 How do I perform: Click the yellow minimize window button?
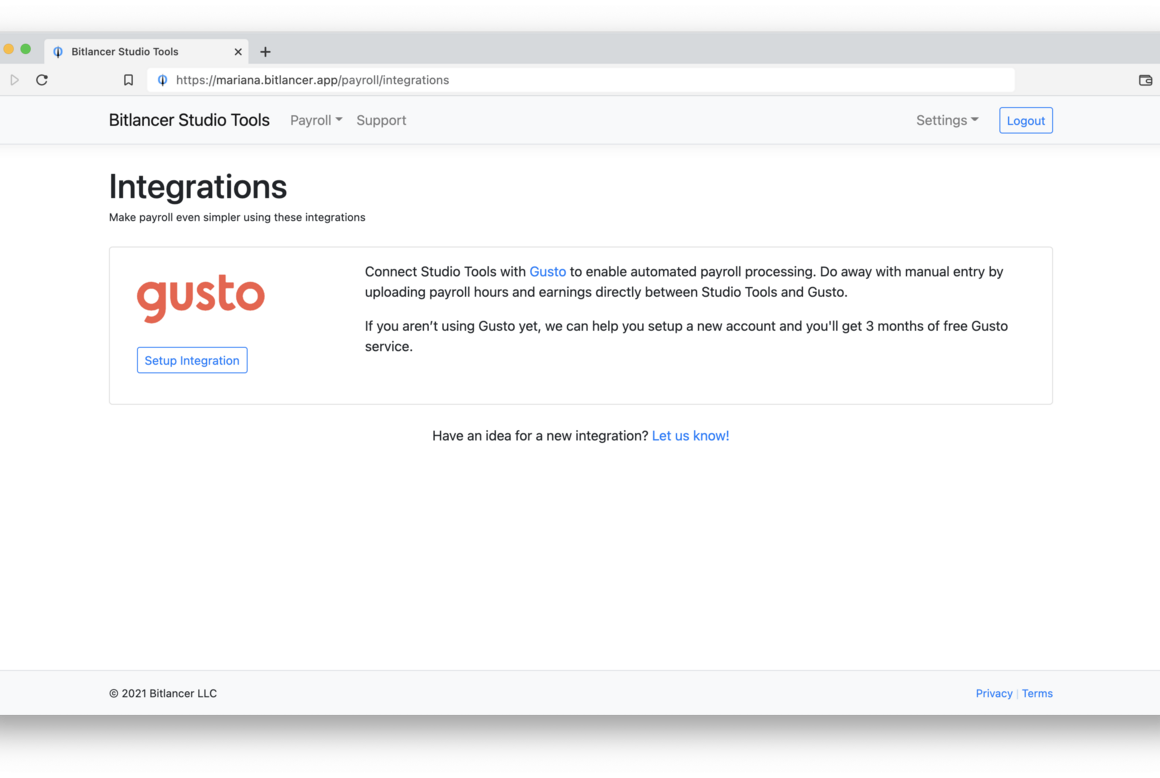[8, 49]
